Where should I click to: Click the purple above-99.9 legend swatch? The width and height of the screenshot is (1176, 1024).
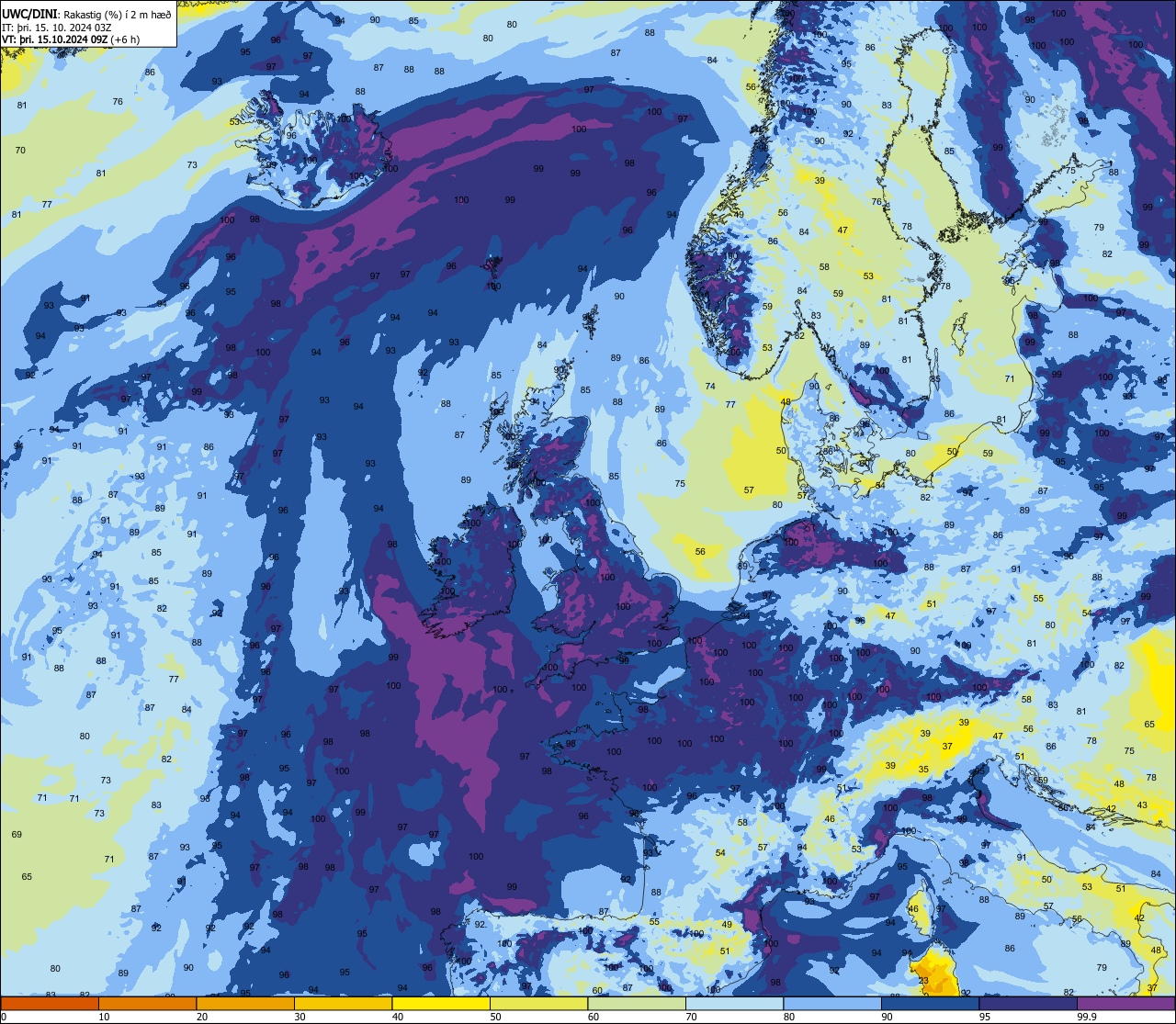pyautogui.click(x=1125, y=1003)
